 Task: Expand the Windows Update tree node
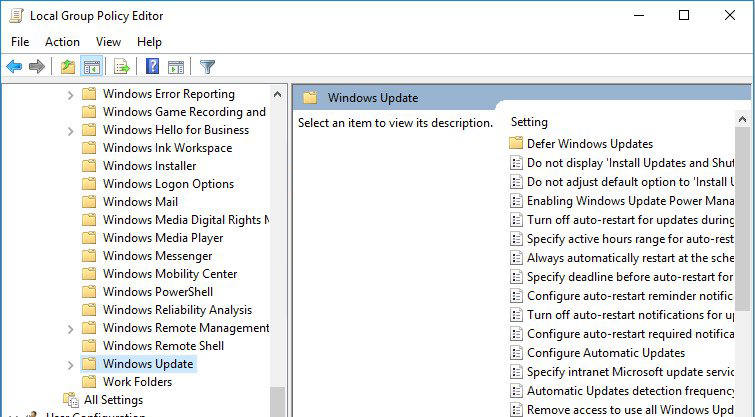70,365
